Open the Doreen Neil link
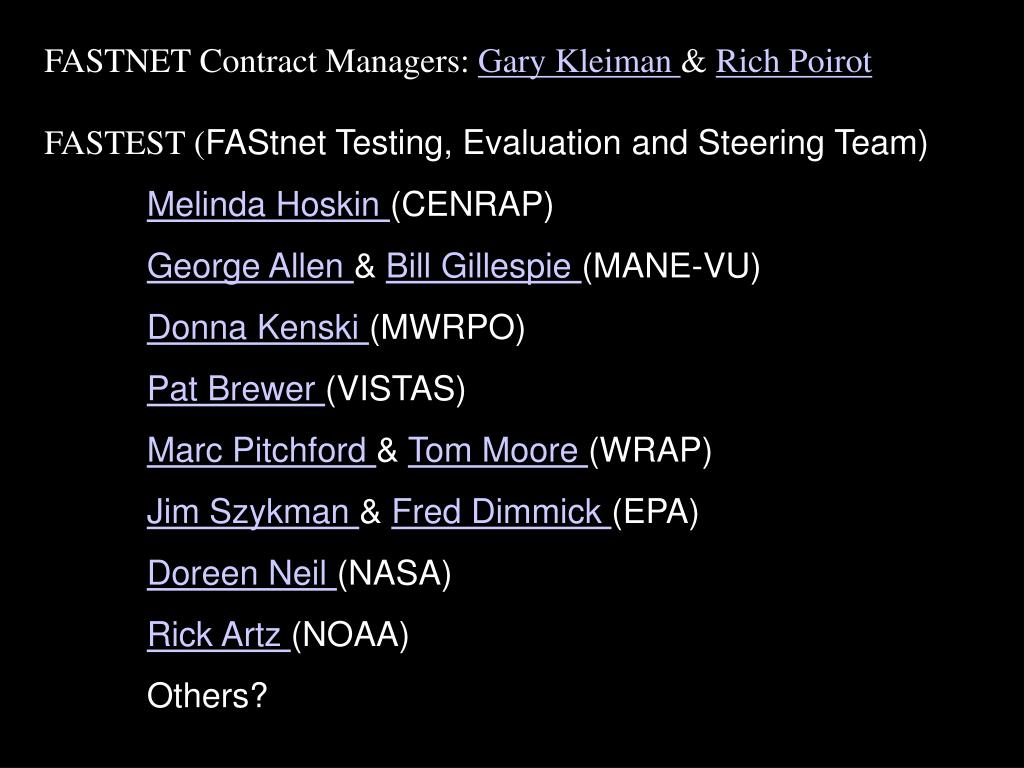 [242, 573]
